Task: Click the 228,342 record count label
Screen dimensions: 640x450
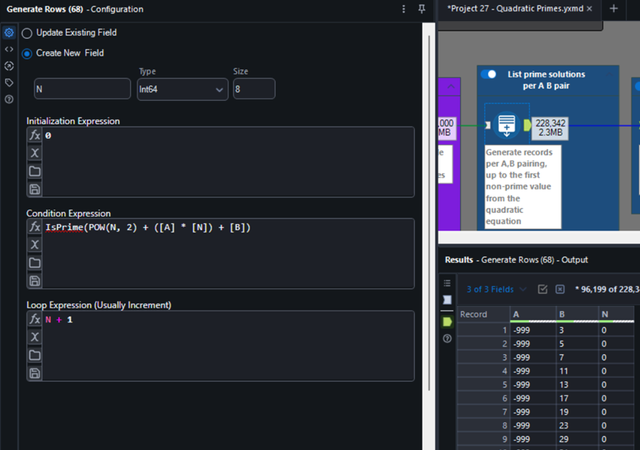Action: (550, 128)
